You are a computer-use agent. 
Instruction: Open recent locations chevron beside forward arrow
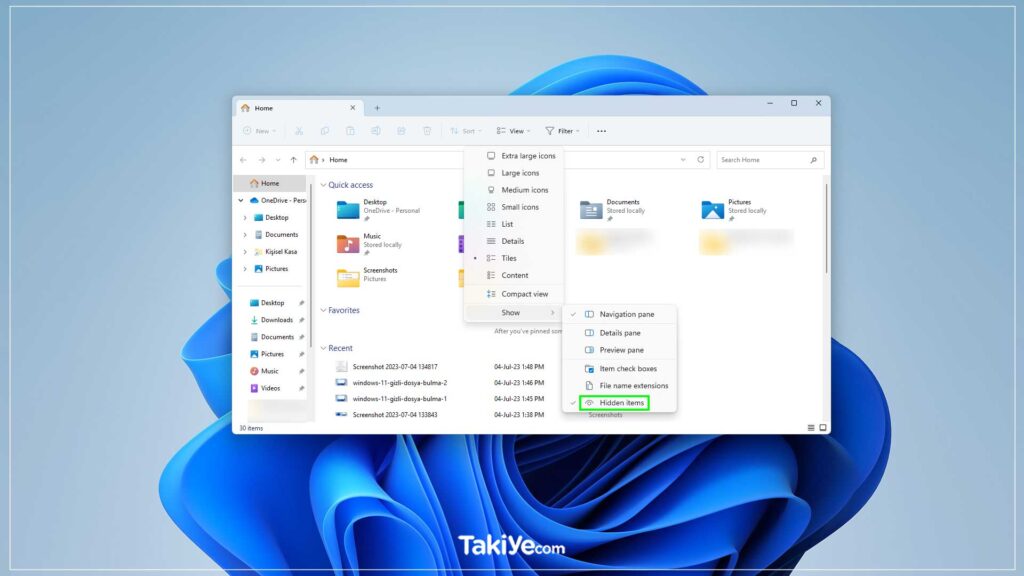tap(278, 160)
